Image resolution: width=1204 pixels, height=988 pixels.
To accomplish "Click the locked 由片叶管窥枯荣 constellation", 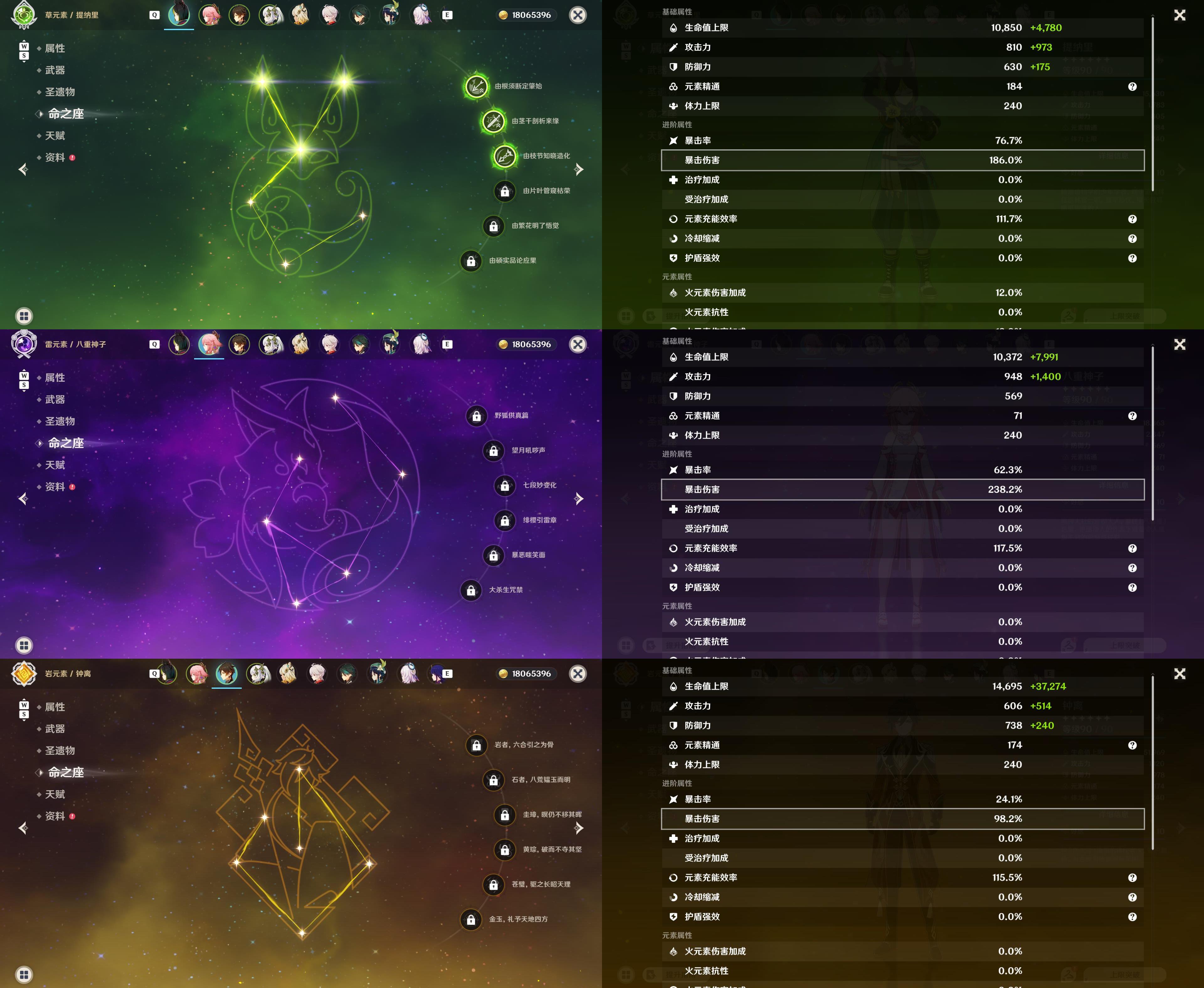I will pyautogui.click(x=505, y=191).
